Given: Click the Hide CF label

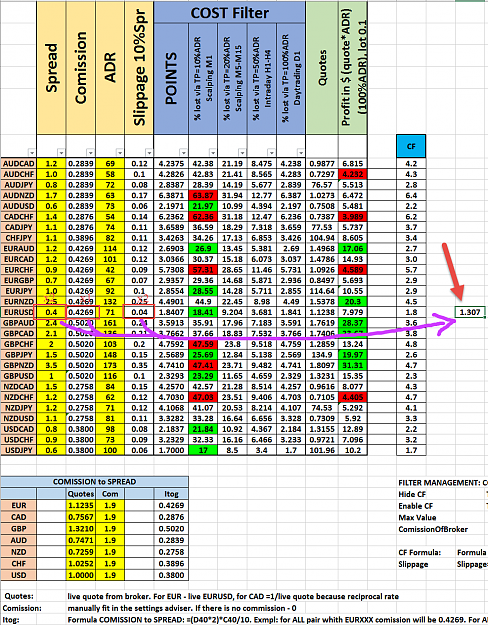Looking at the screenshot, I should pos(412,494).
